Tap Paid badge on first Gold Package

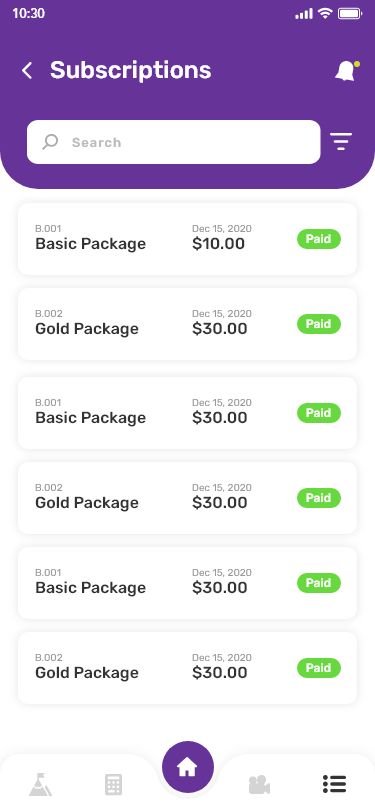coord(319,324)
